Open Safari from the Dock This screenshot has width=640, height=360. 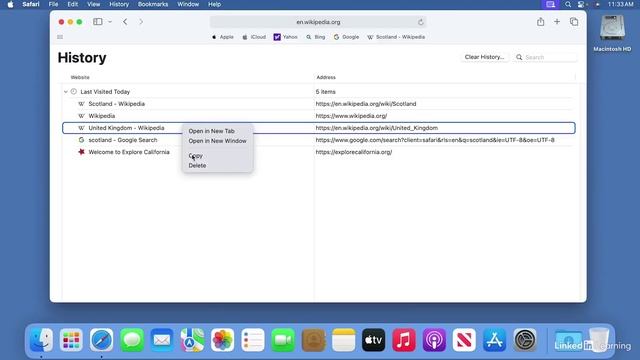point(102,340)
